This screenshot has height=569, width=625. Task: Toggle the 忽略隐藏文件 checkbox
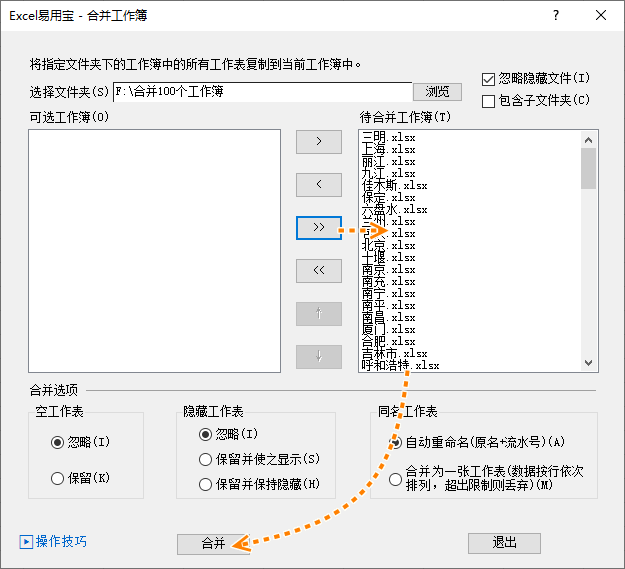point(488,79)
